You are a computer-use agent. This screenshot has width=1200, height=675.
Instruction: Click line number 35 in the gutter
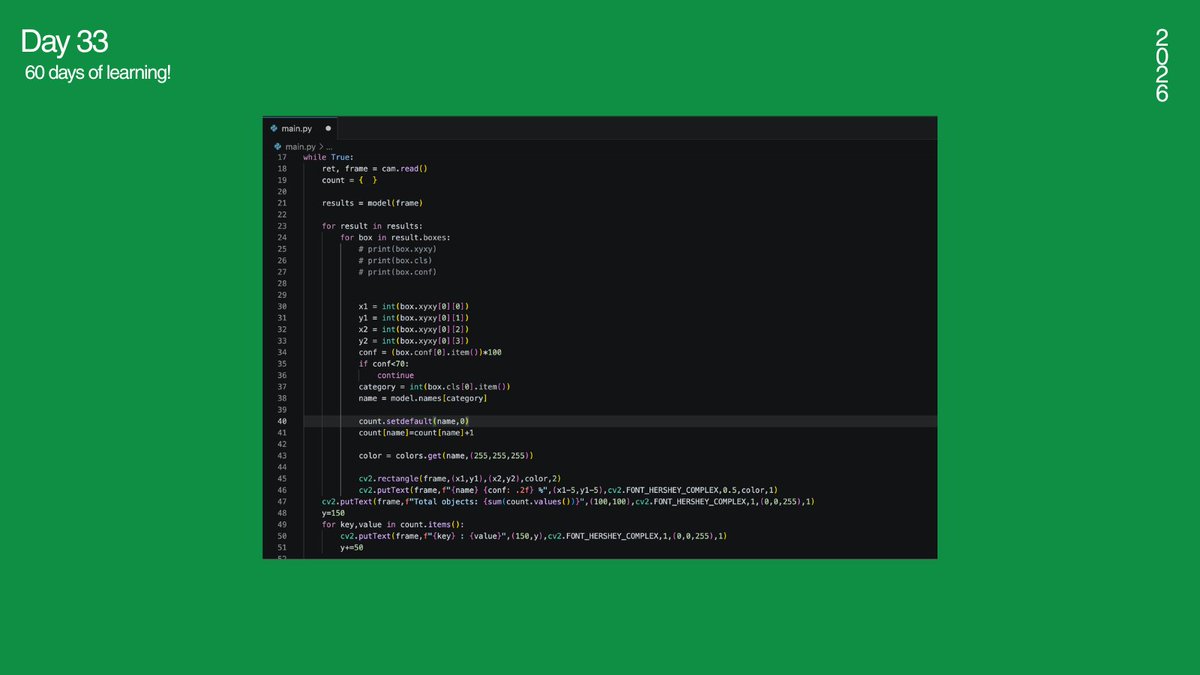pos(281,364)
